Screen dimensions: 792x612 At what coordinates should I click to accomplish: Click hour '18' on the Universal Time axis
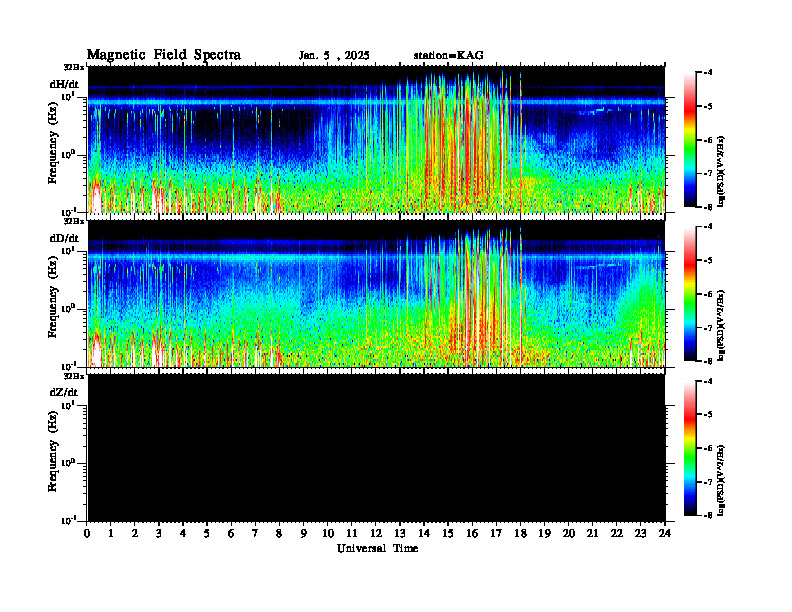(520, 534)
